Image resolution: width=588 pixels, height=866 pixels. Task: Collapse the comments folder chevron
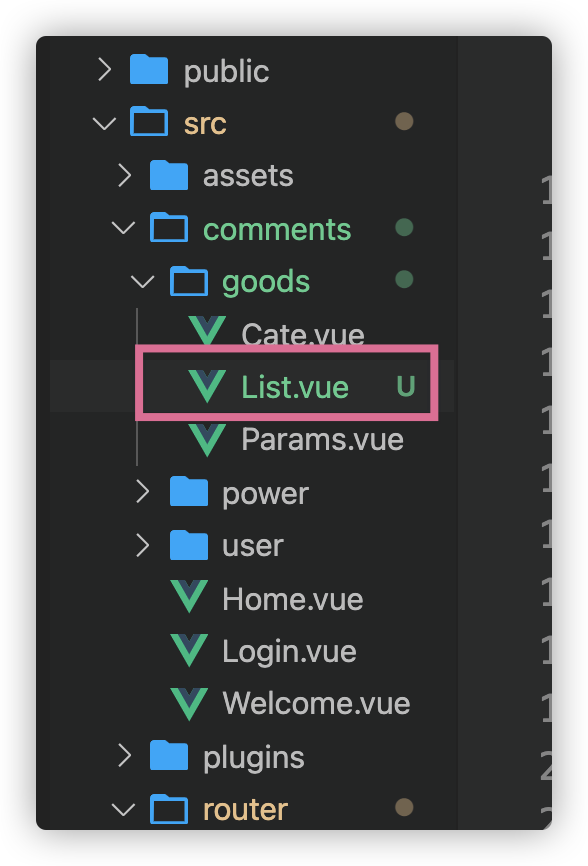(x=124, y=228)
